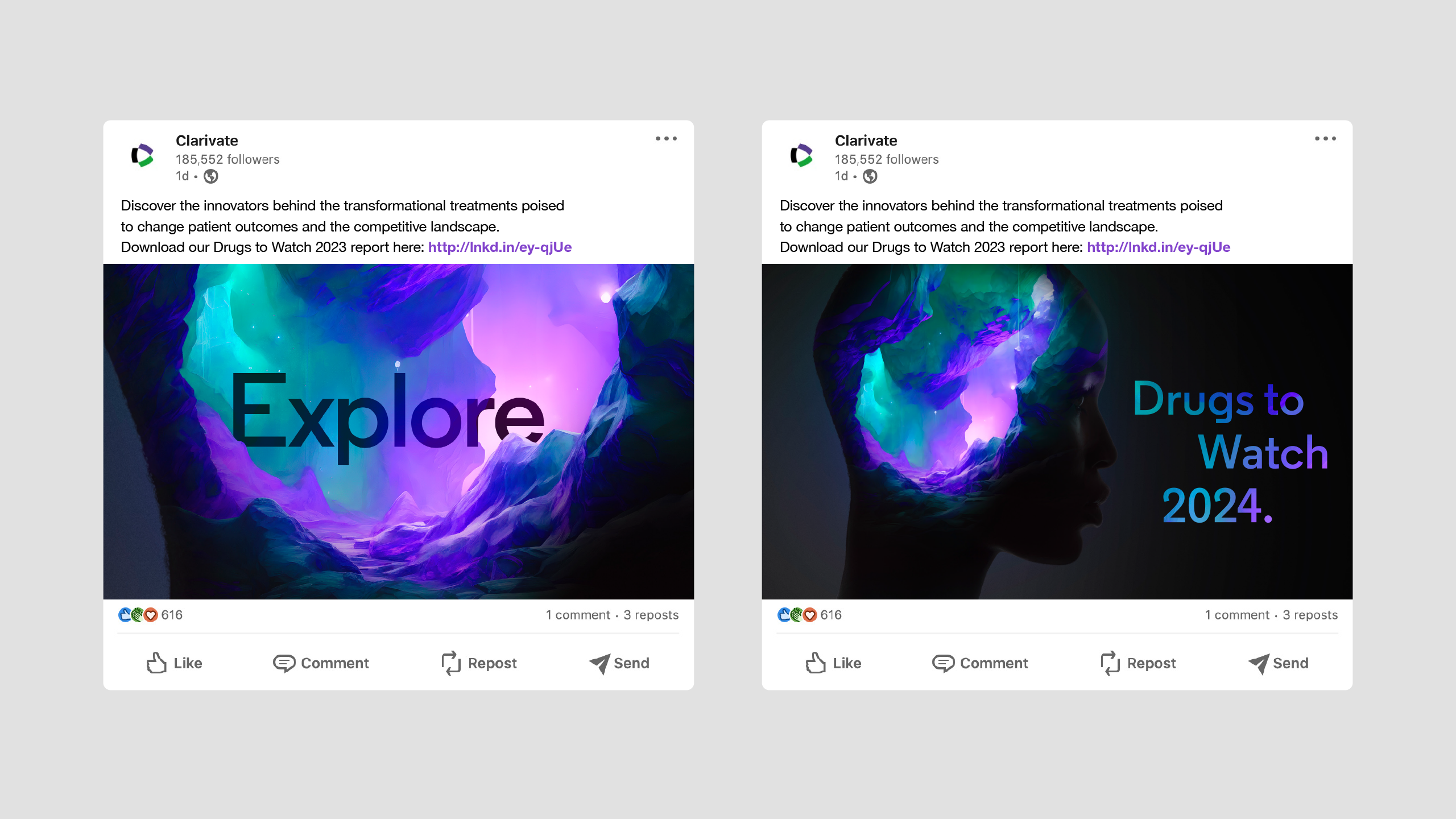Screen dimensions: 1456x819
Task: Like the left Explore post
Action: pyautogui.click(x=174, y=663)
